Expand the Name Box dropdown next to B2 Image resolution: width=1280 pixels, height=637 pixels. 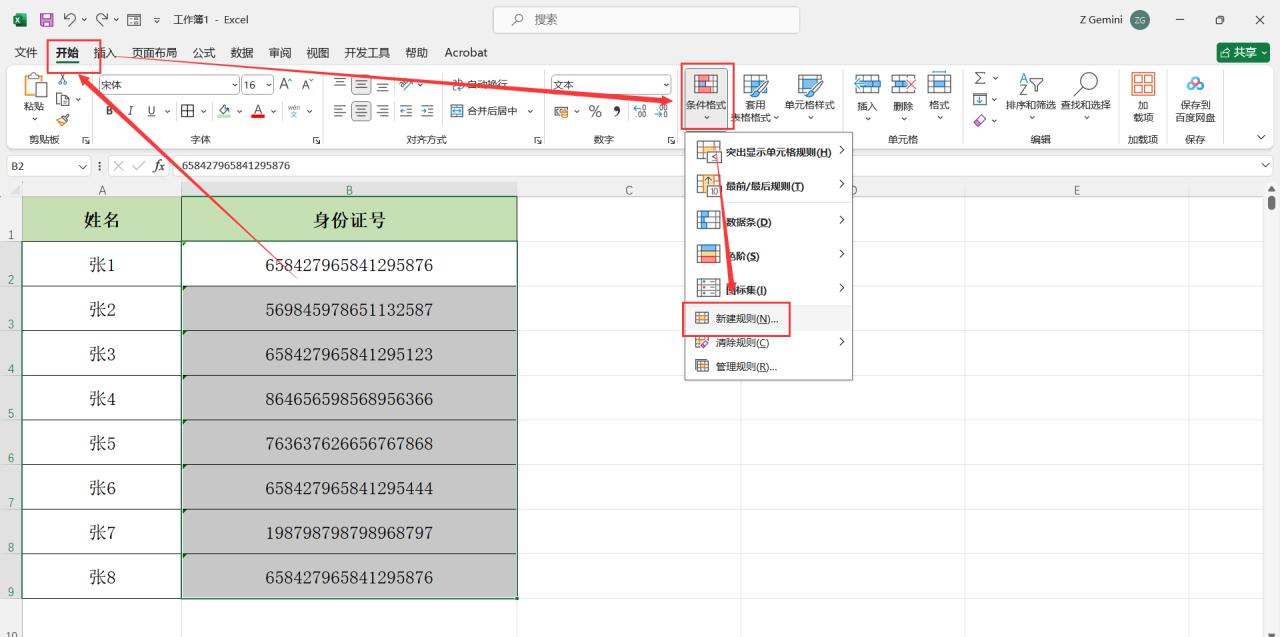click(83, 166)
